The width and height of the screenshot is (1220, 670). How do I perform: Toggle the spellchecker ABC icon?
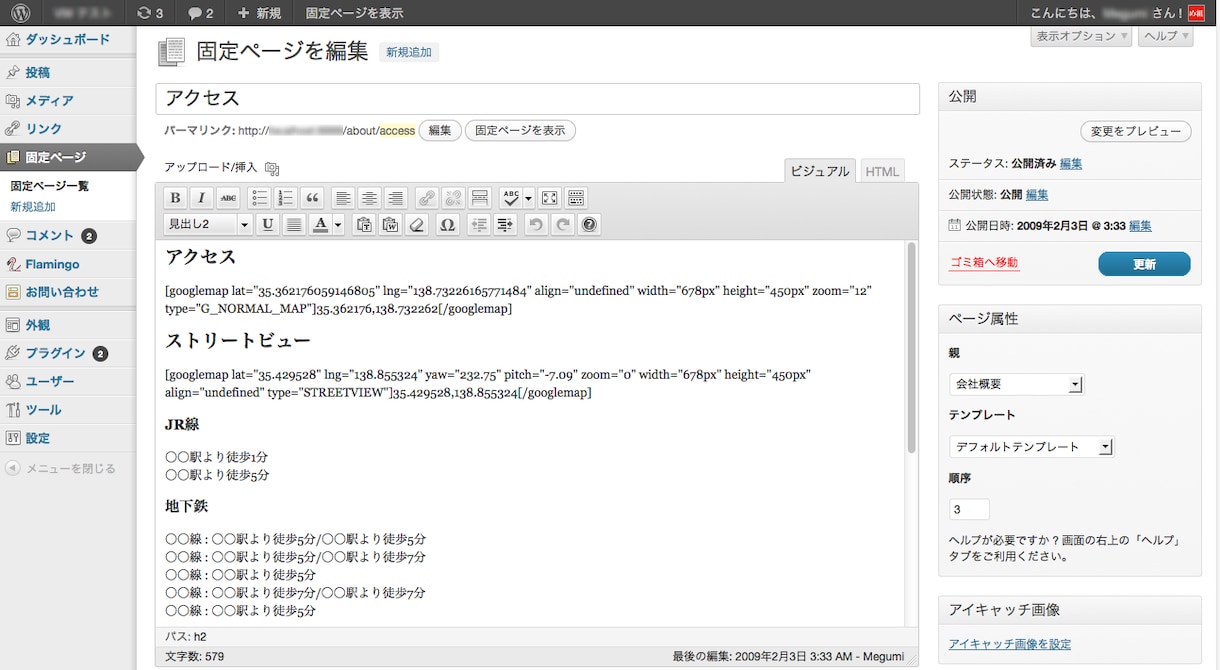point(511,198)
